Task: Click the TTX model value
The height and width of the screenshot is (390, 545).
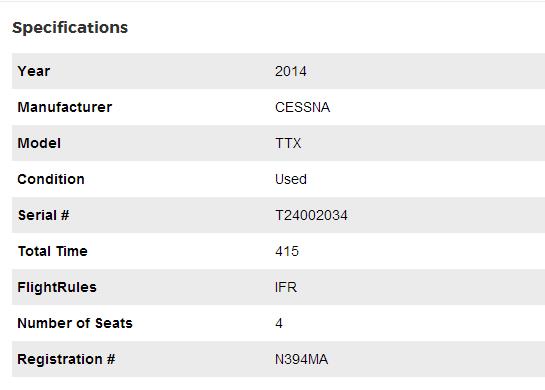Action: point(288,144)
